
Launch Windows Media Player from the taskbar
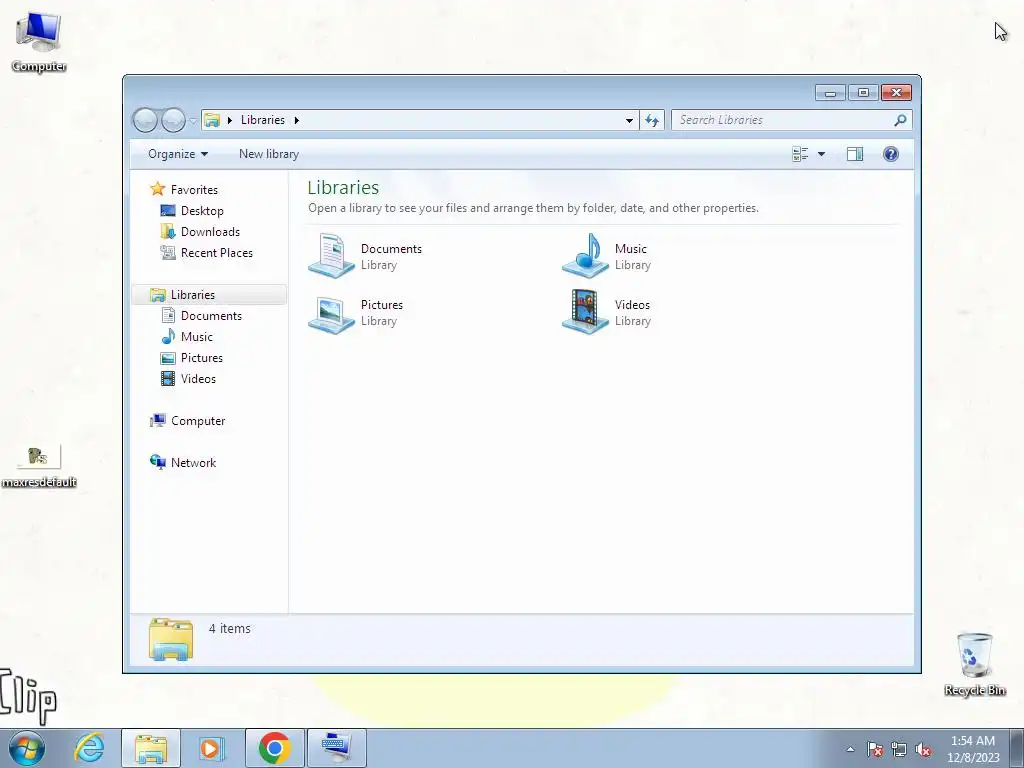coord(212,748)
